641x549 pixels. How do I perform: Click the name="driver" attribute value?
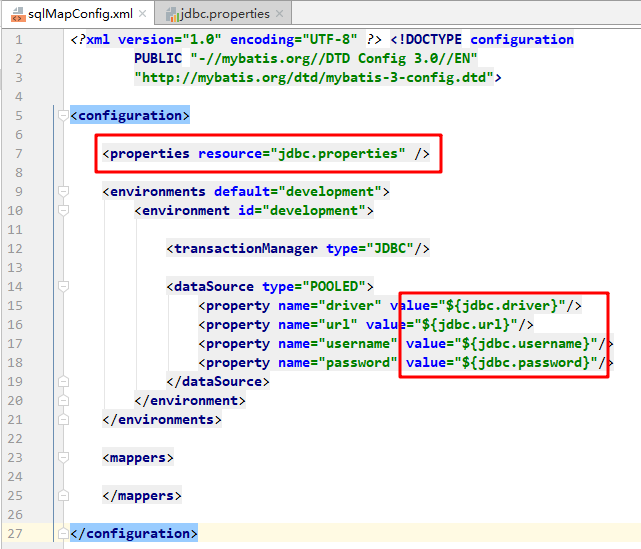(350, 306)
